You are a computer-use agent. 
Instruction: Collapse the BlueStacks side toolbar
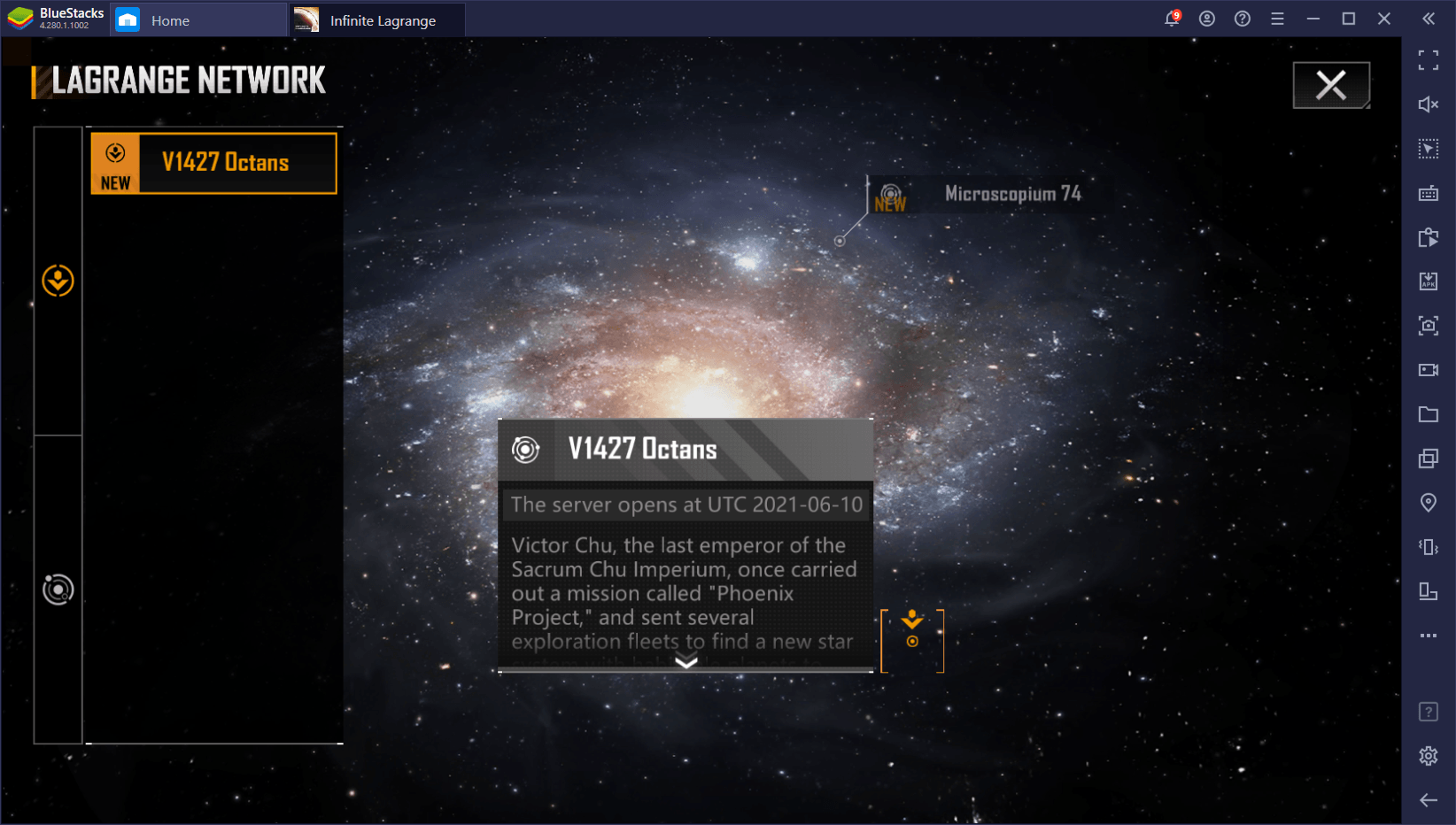coord(1429,19)
